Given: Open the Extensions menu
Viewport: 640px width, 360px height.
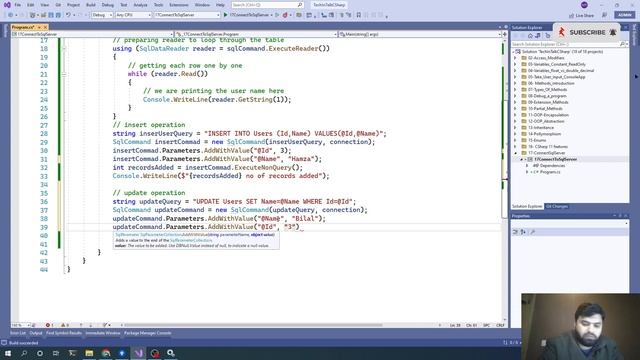Looking at the screenshot, I should click(179, 5).
